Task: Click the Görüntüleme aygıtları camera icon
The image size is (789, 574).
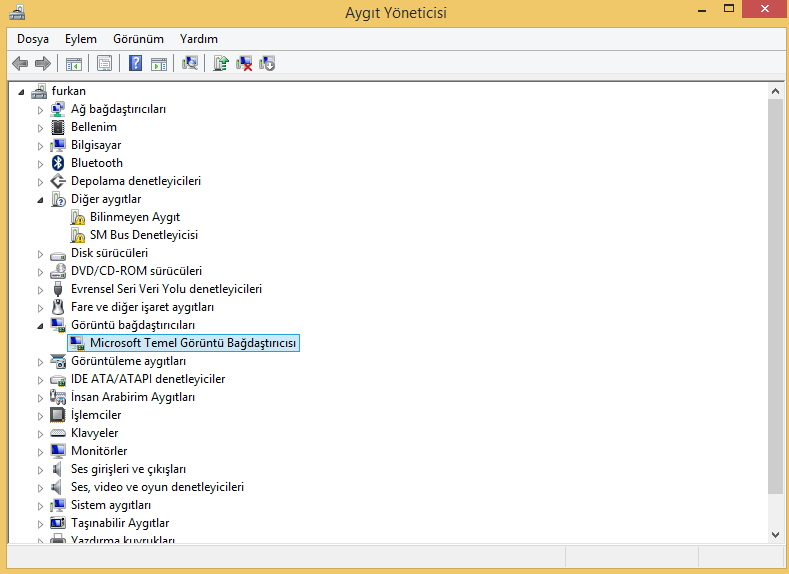Action: coord(58,361)
